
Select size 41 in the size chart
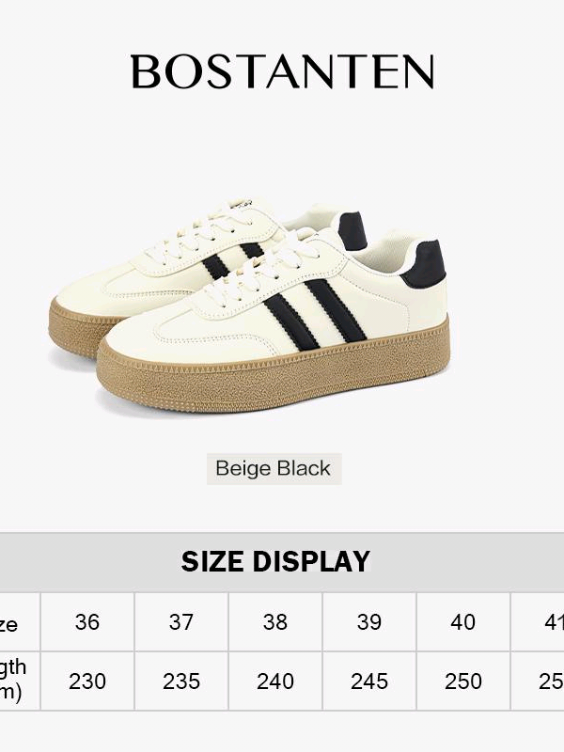click(x=538, y=622)
